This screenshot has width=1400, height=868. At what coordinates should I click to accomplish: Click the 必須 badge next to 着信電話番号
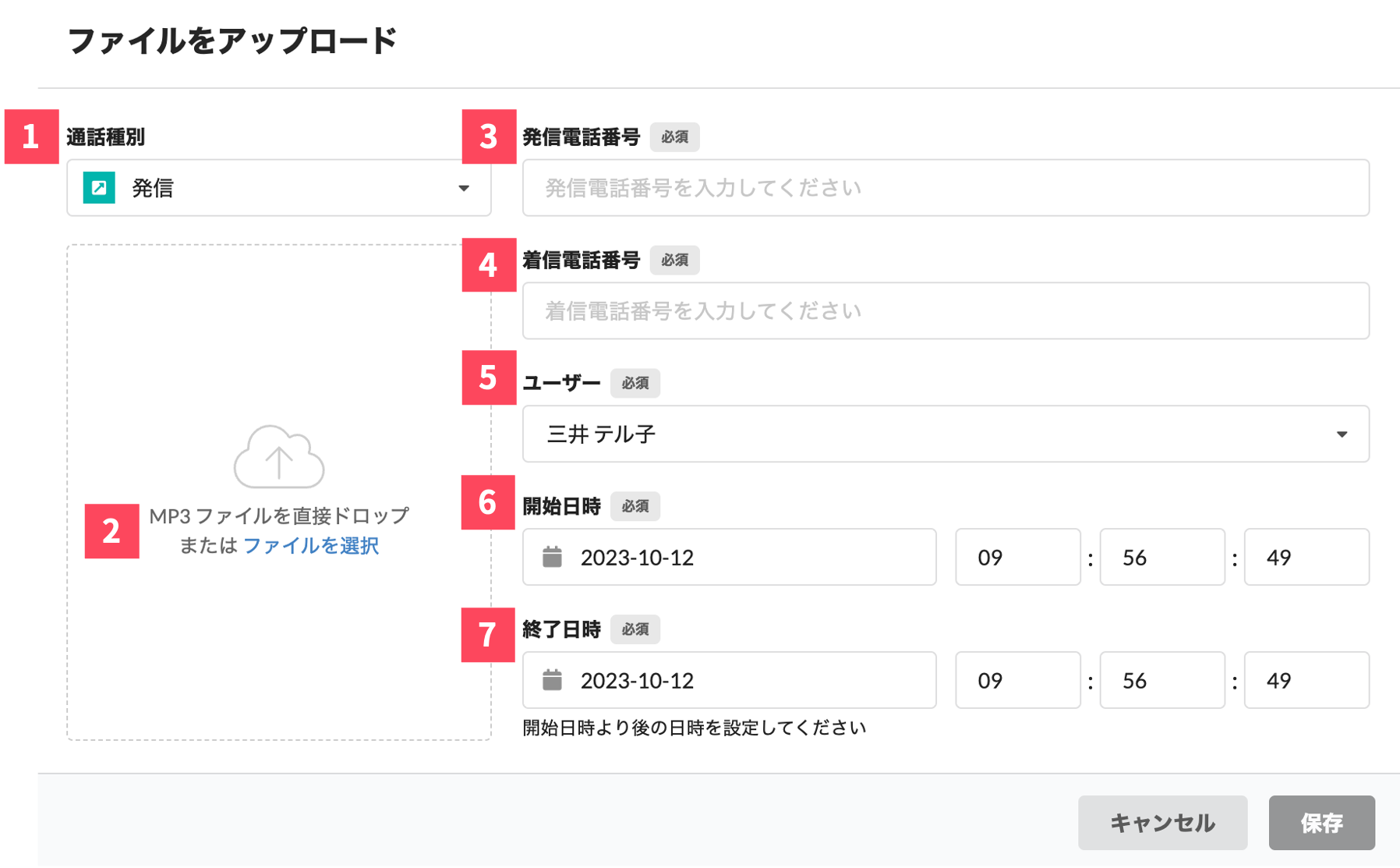(x=675, y=260)
